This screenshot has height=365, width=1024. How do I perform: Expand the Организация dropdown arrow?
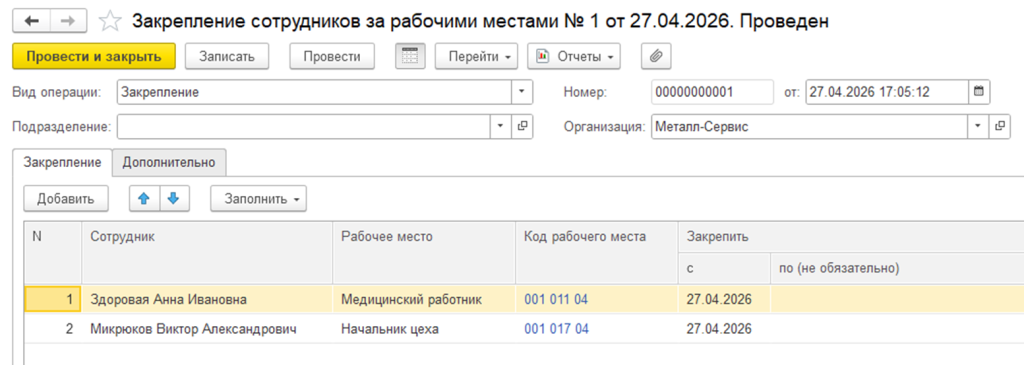click(x=978, y=127)
